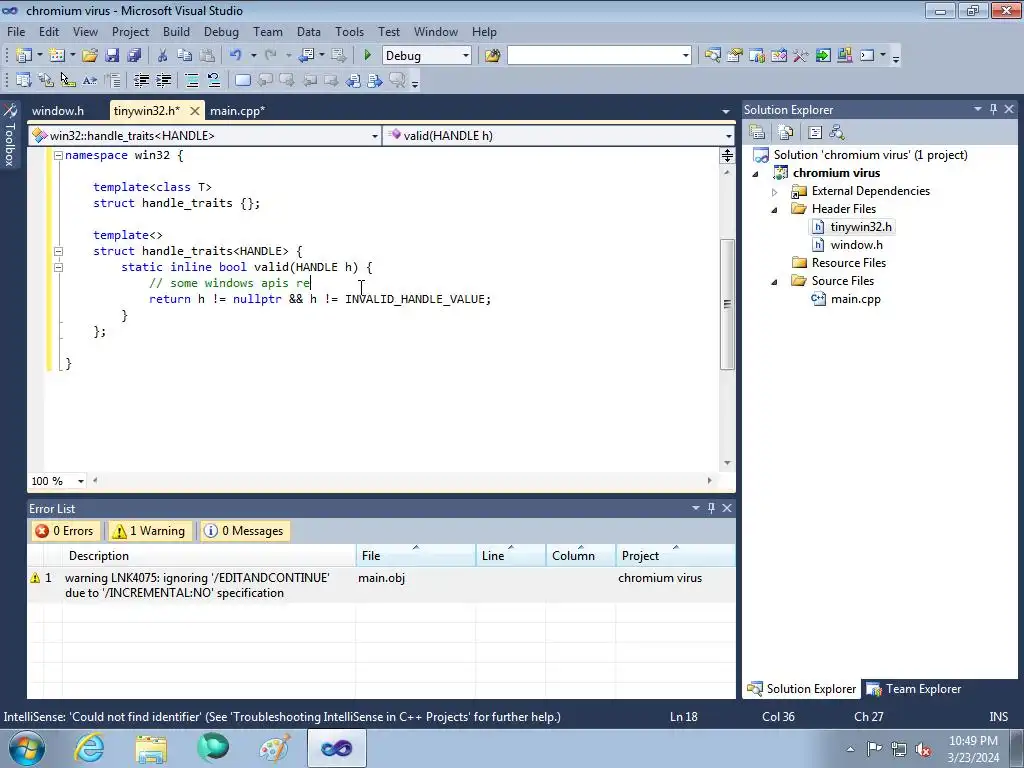Toggle the 1 Warning filter
This screenshot has width=1024, height=768.
tap(150, 531)
